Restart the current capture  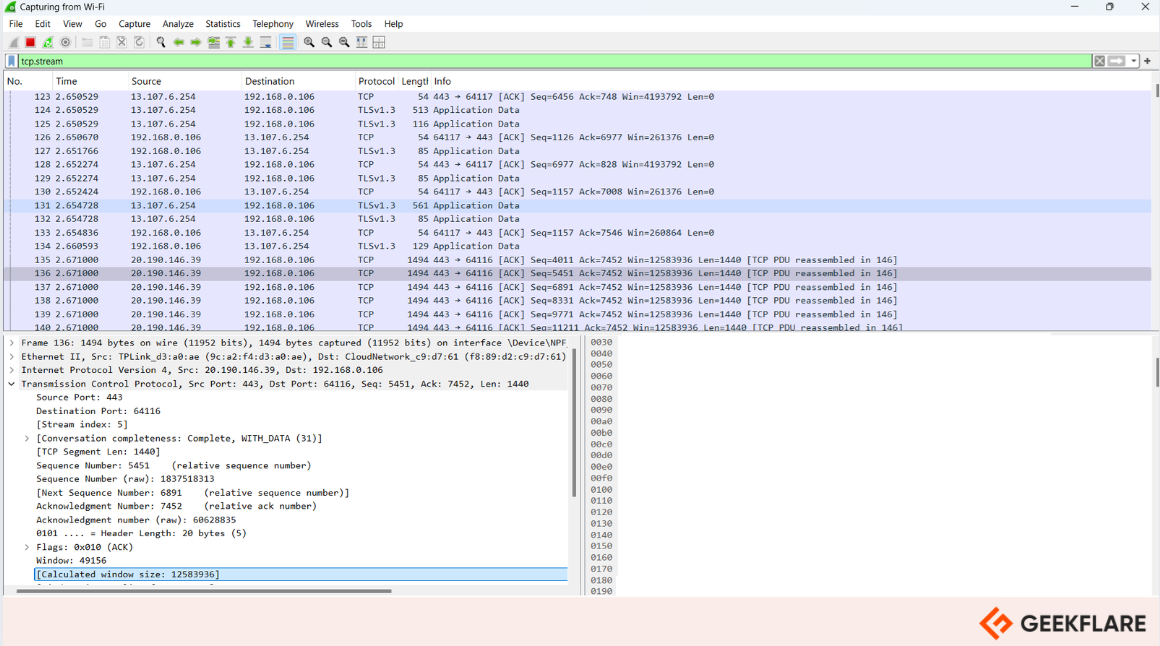point(46,42)
